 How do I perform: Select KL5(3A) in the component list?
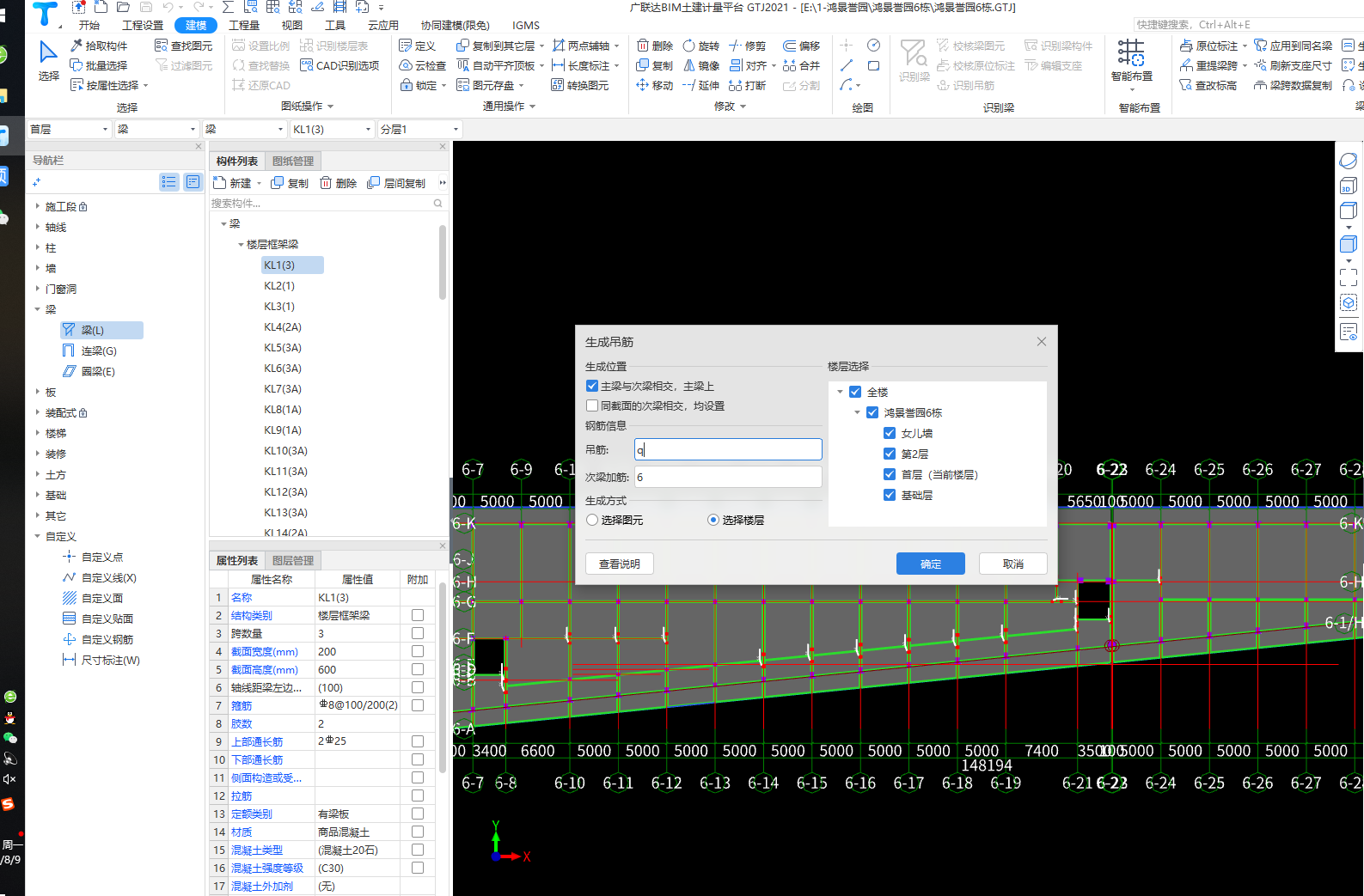(283, 348)
